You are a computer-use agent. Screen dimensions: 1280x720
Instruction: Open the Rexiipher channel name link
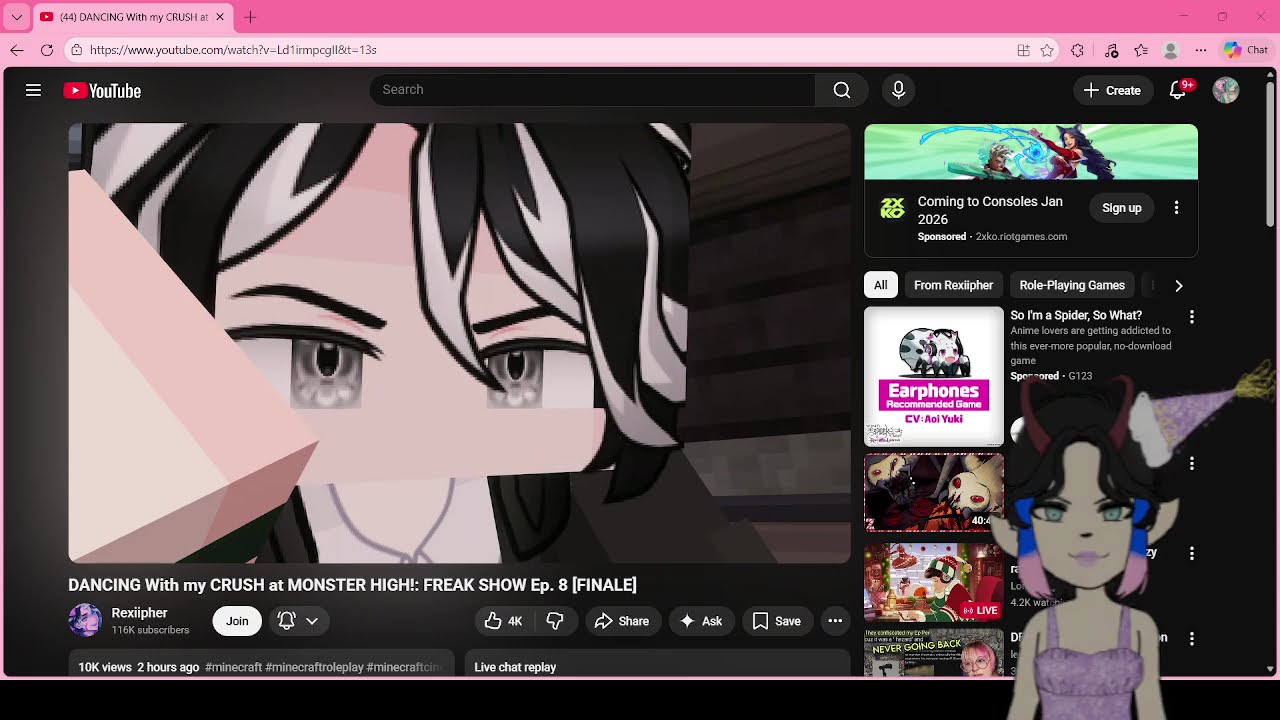139,613
